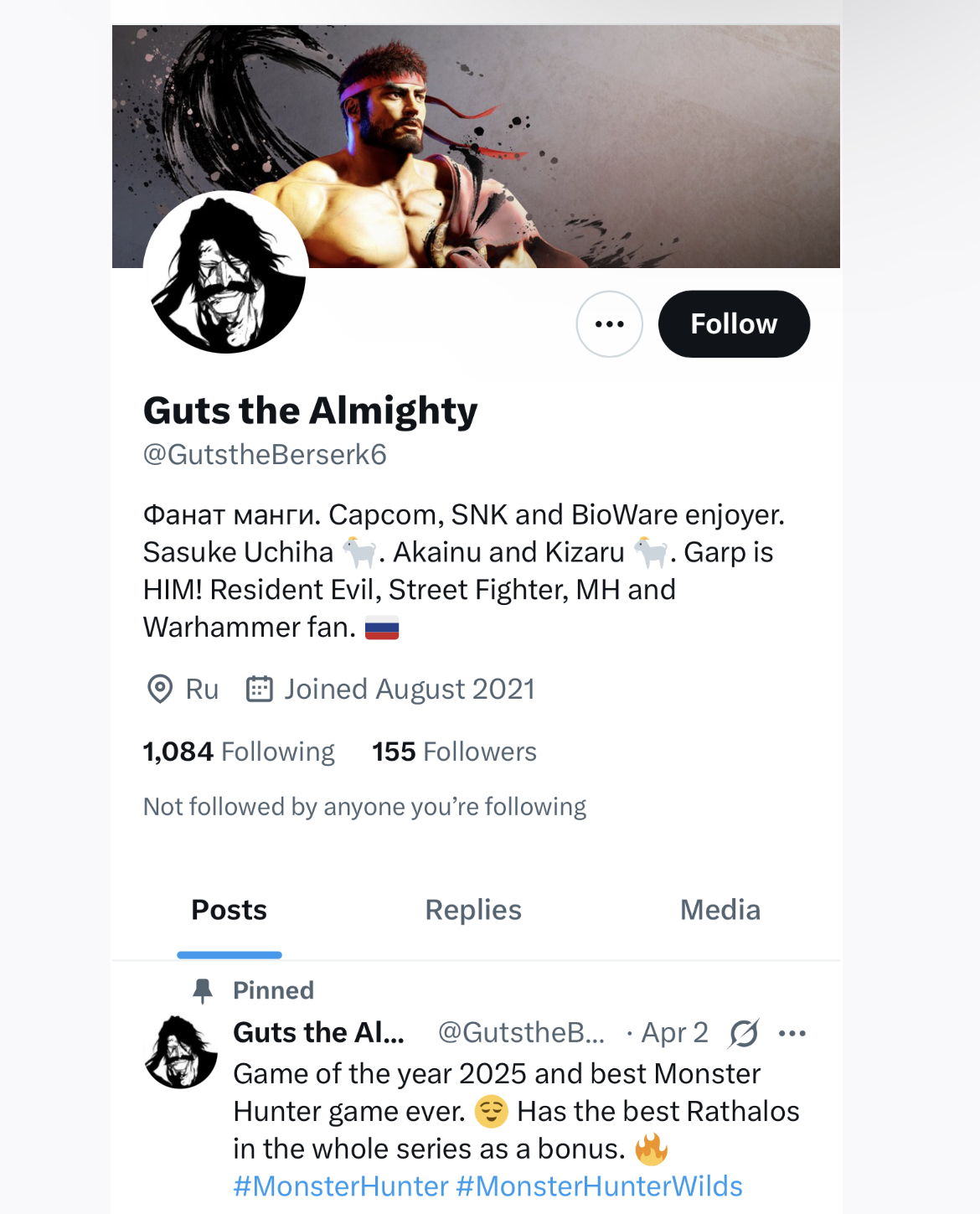The width and height of the screenshot is (980, 1214).
Task: Click the Guts the Al... author name on post
Action: [318, 1032]
